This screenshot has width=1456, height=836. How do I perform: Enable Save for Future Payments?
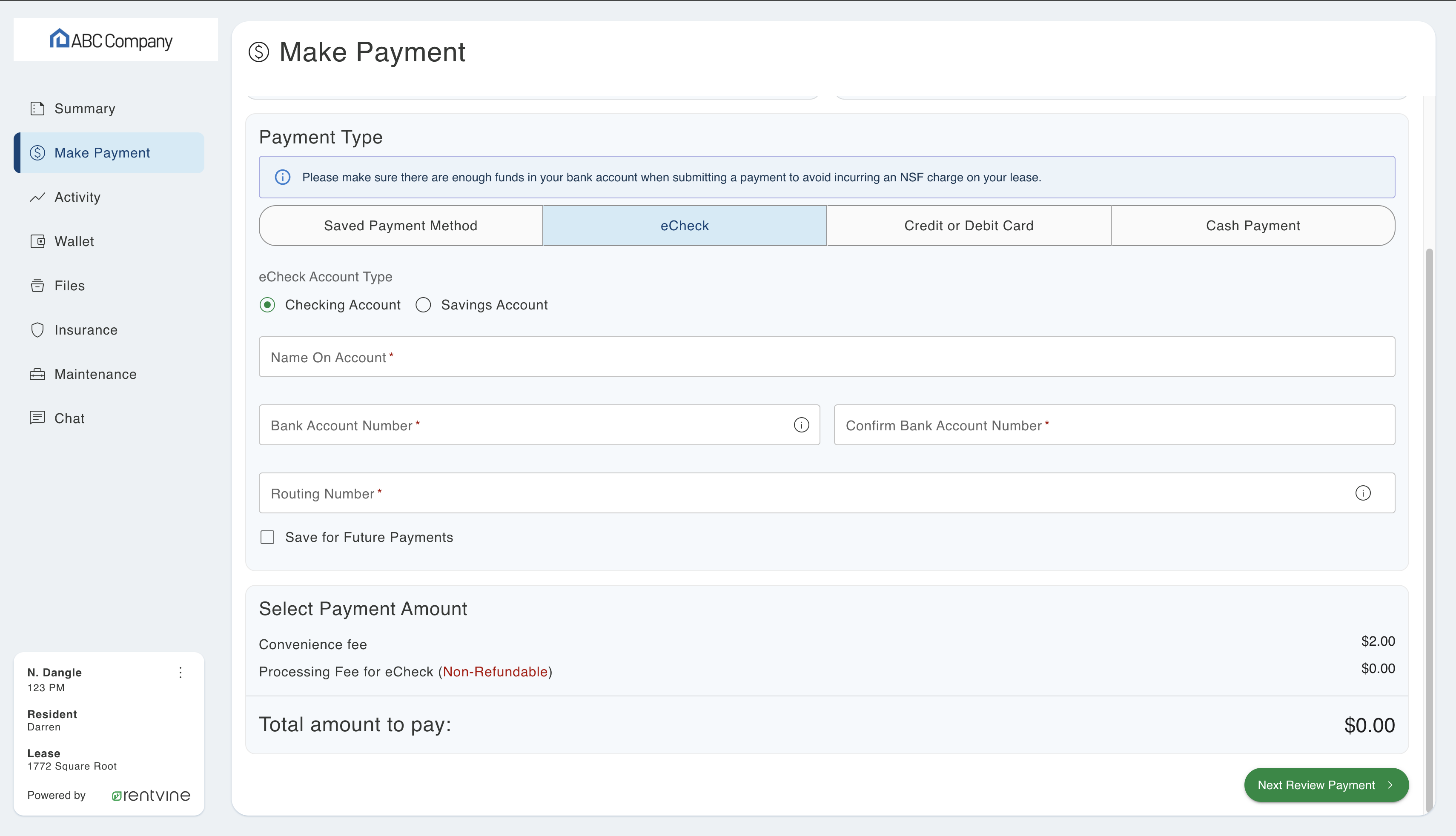point(267,537)
